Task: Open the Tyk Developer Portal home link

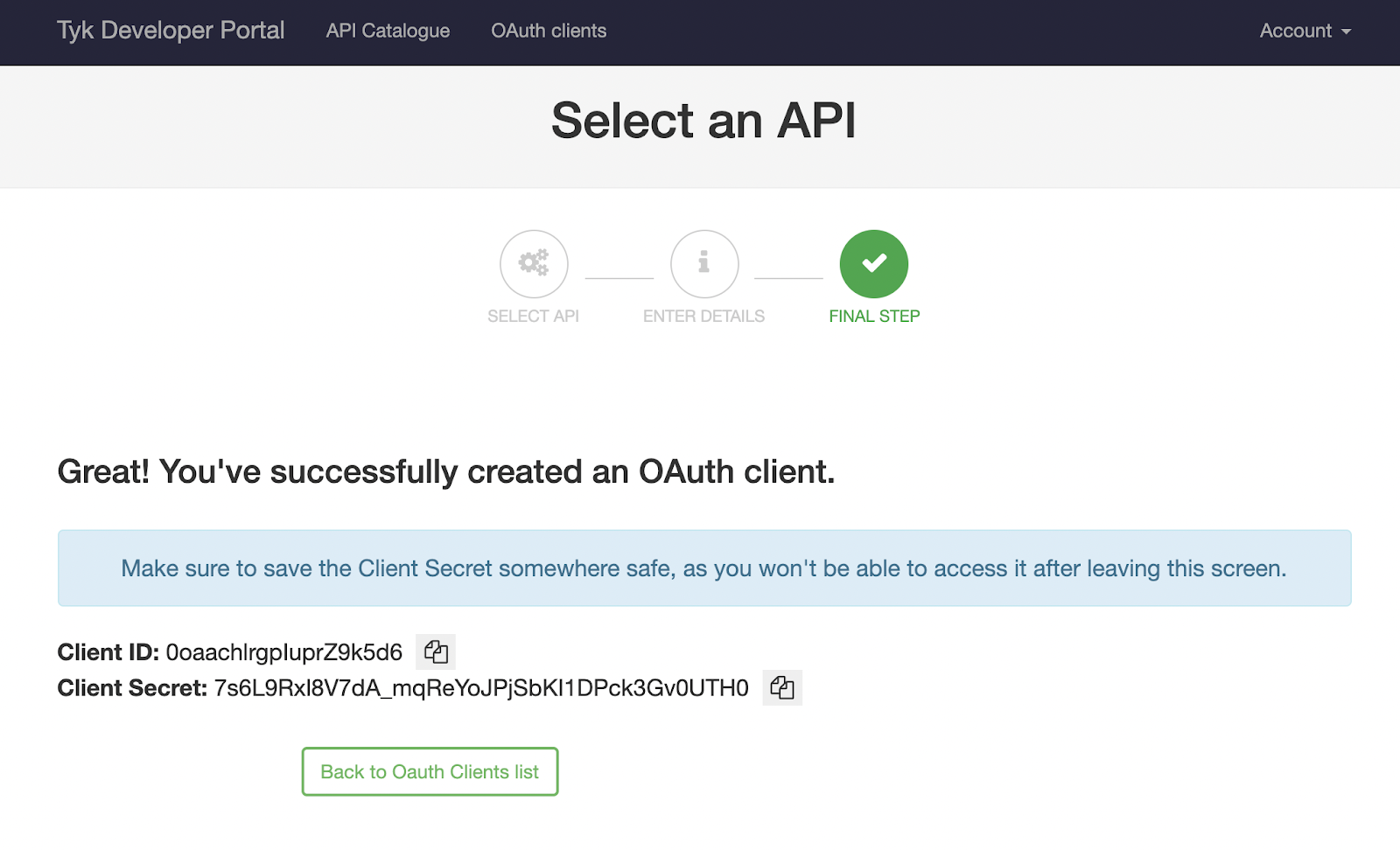Action: click(x=171, y=31)
